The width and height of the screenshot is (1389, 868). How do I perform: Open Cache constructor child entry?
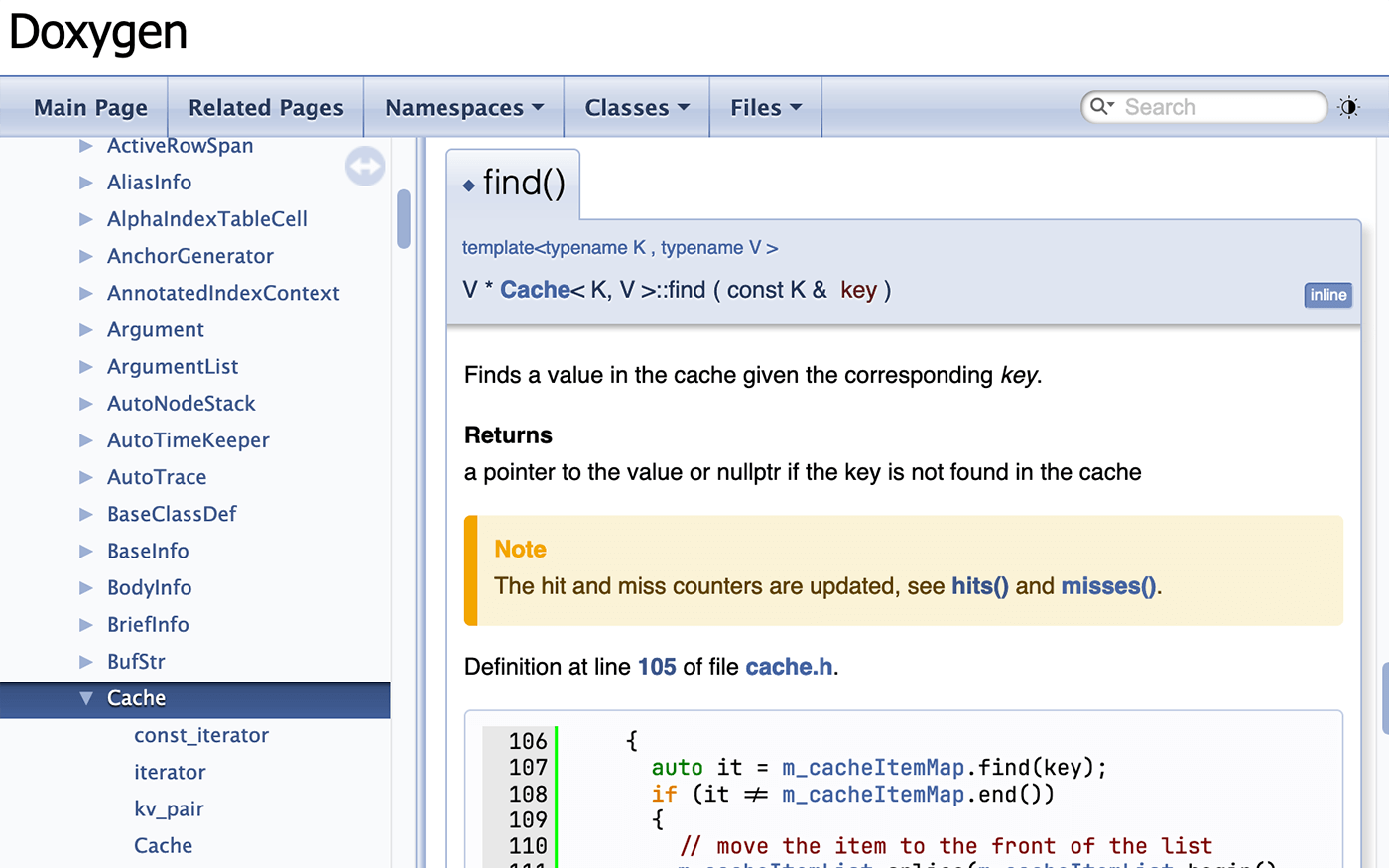coord(163,846)
